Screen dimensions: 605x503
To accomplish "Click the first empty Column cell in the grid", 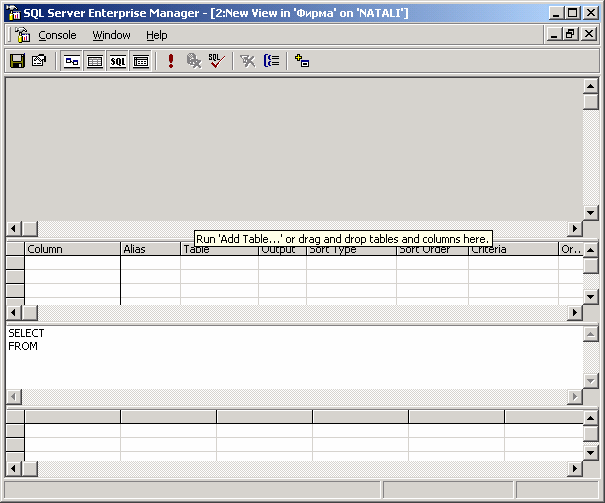I will pos(73,263).
